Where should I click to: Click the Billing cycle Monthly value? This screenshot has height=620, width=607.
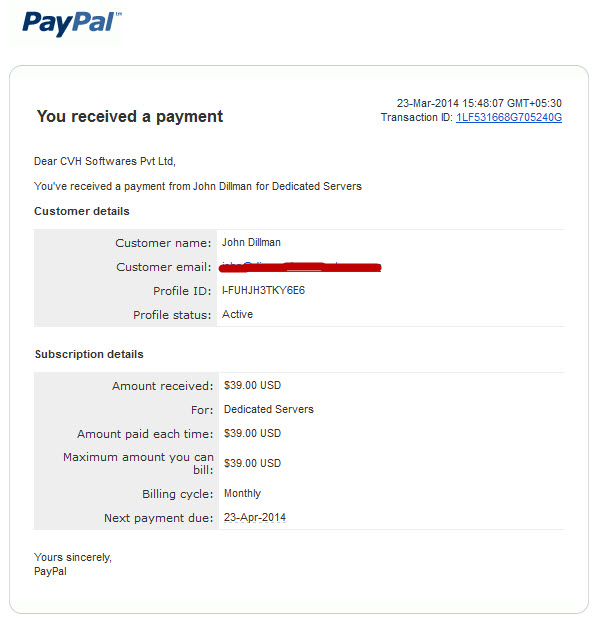tap(242, 493)
